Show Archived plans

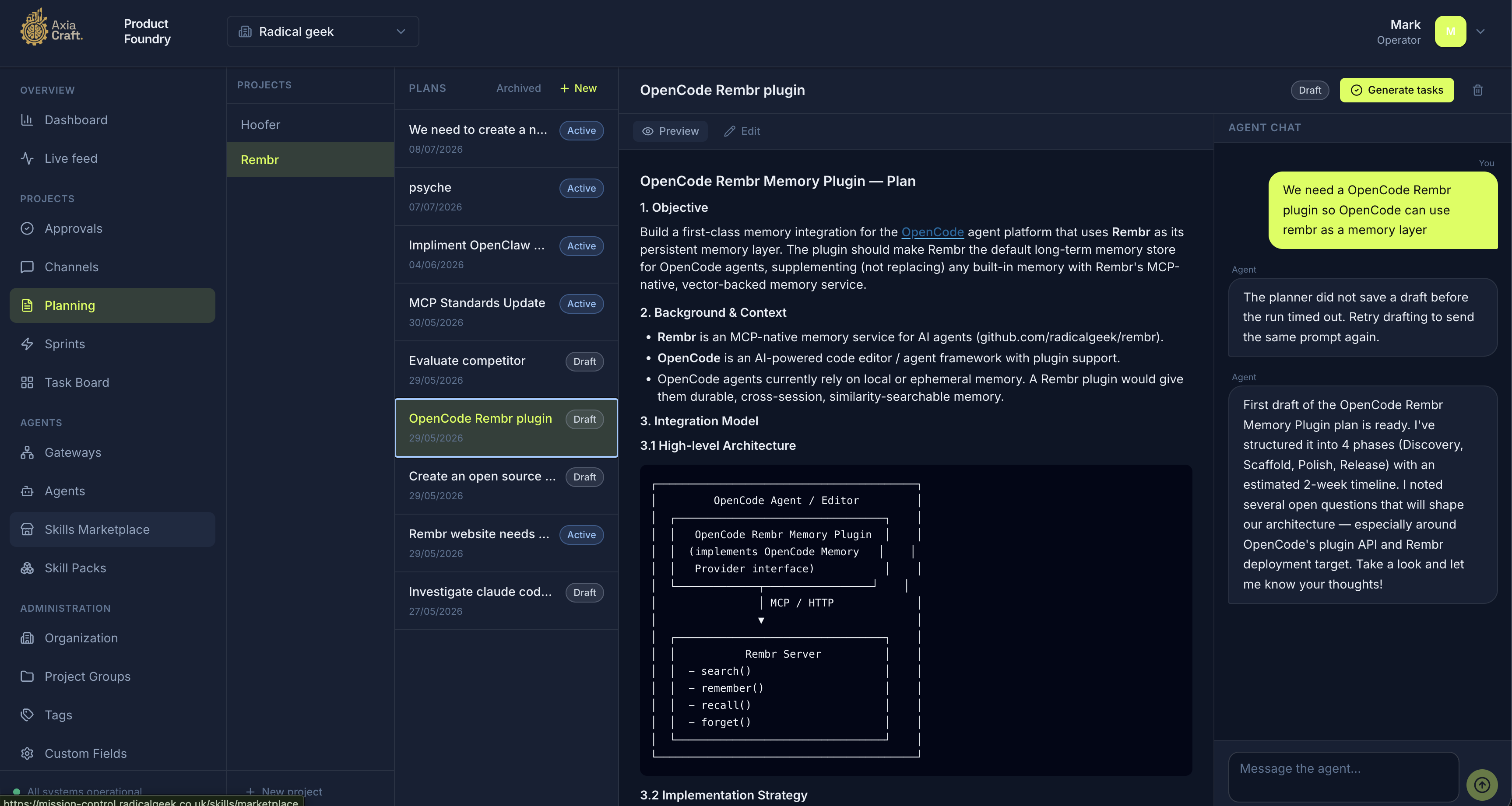tap(518, 88)
